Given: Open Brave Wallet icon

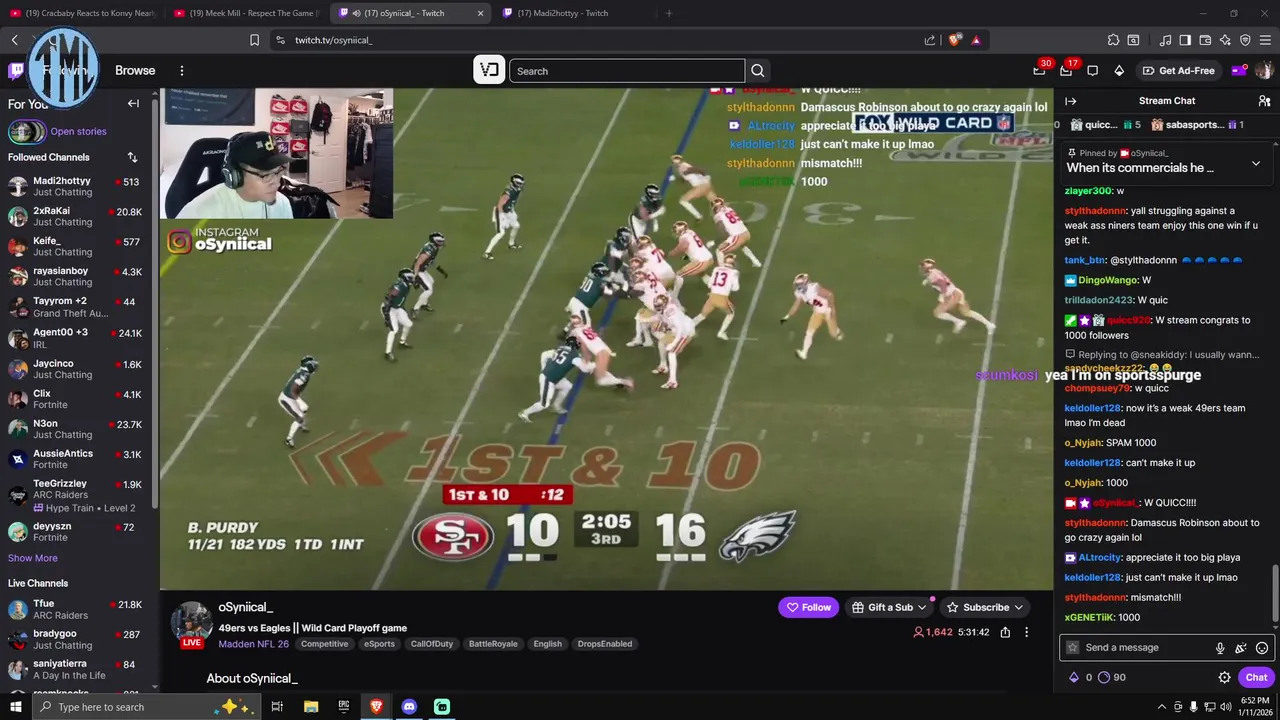Looking at the screenshot, I should (1205, 40).
